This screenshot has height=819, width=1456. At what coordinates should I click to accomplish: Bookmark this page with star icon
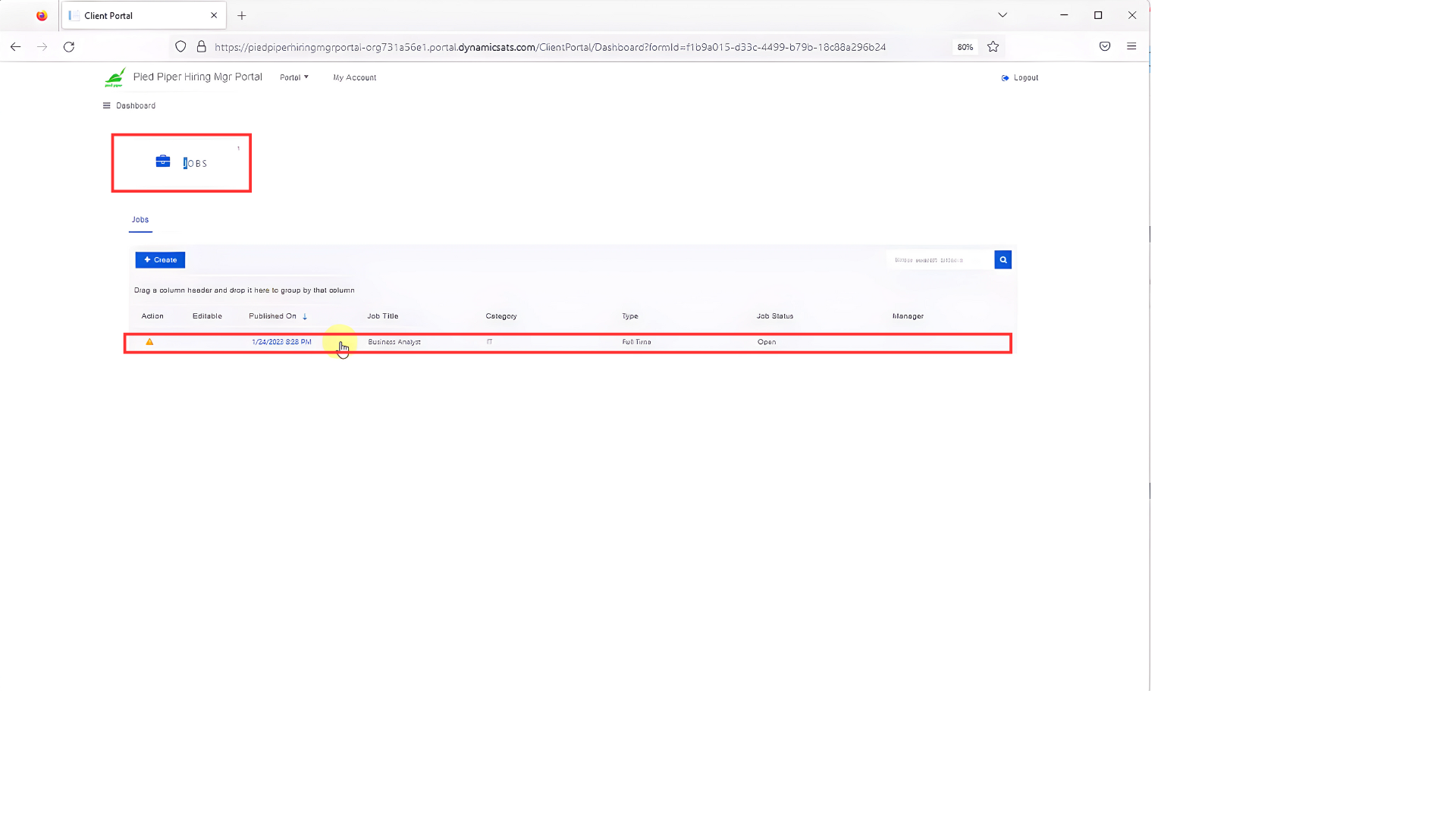pyautogui.click(x=993, y=46)
